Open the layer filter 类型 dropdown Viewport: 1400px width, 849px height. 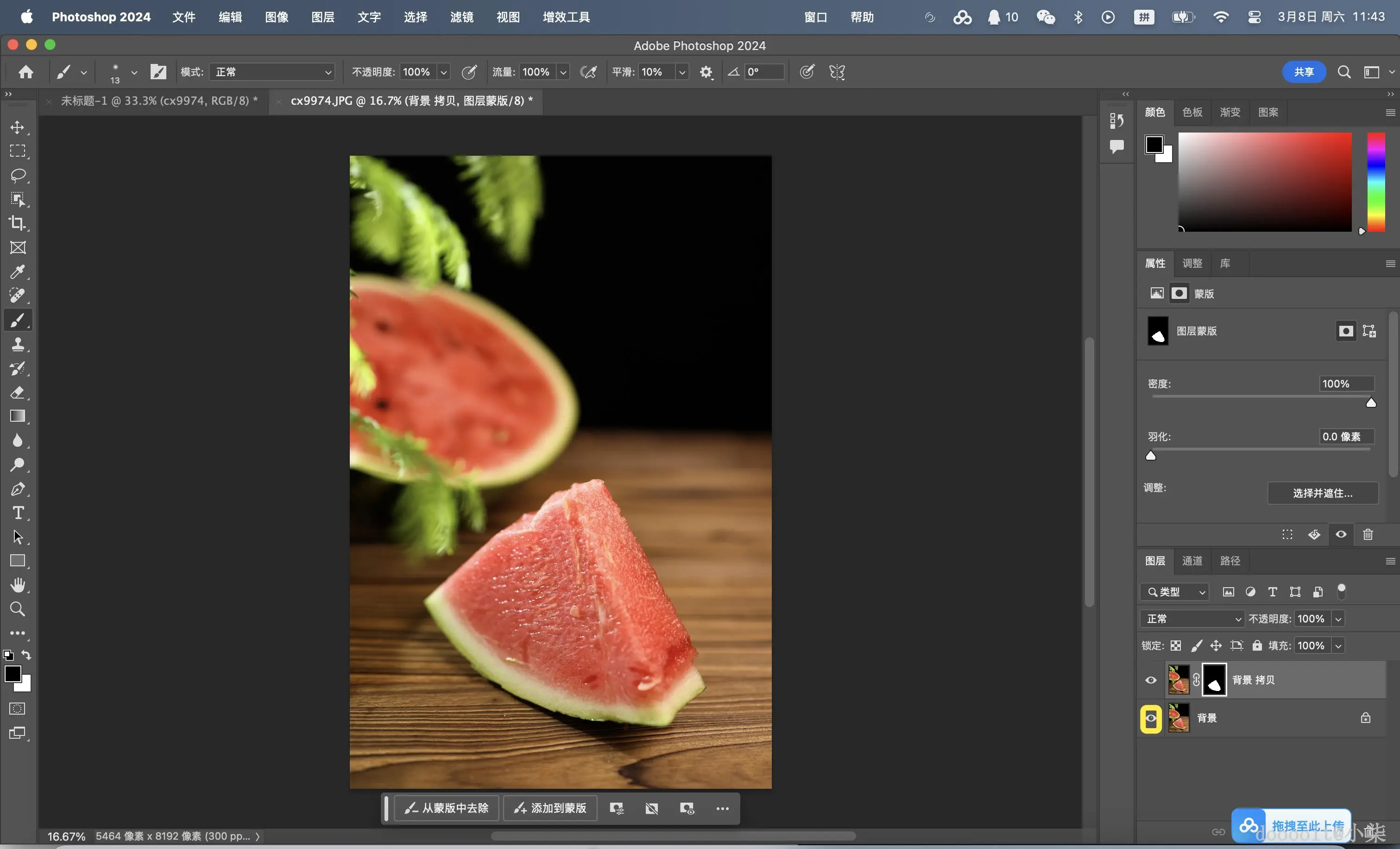tap(1174, 592)
